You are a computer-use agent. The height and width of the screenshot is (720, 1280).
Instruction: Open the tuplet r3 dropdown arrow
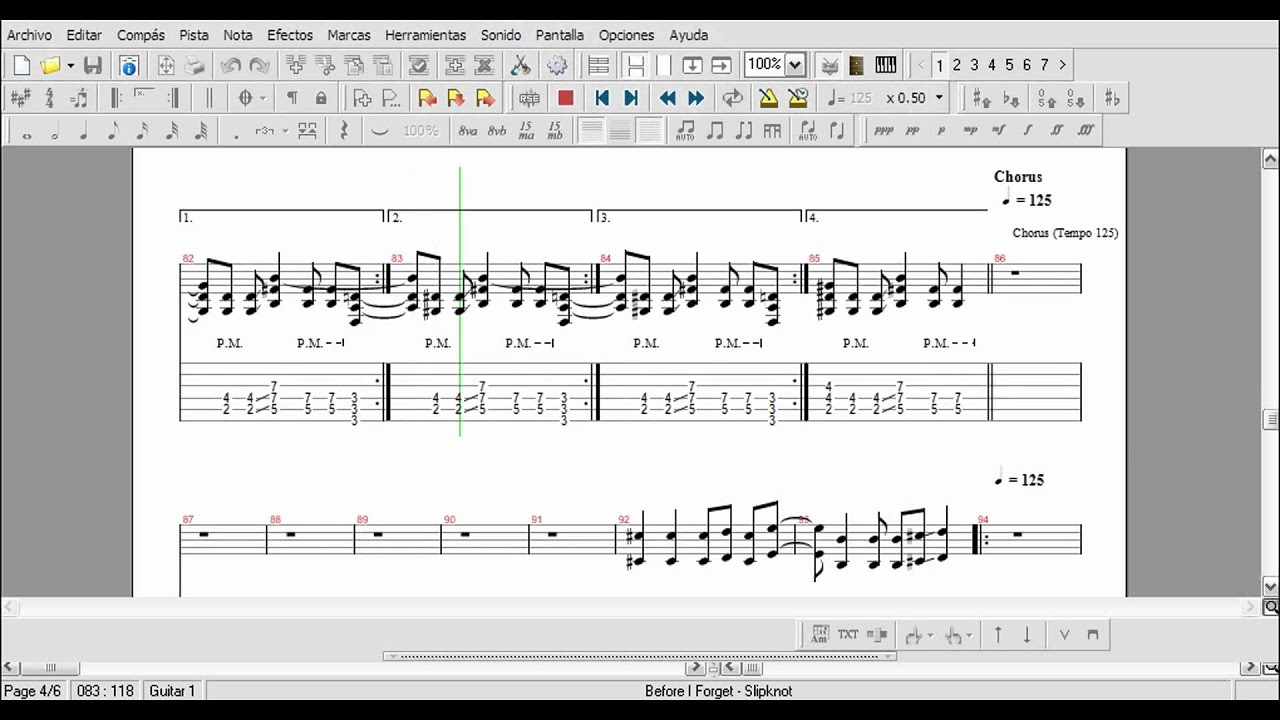click(x=285, y=131)
